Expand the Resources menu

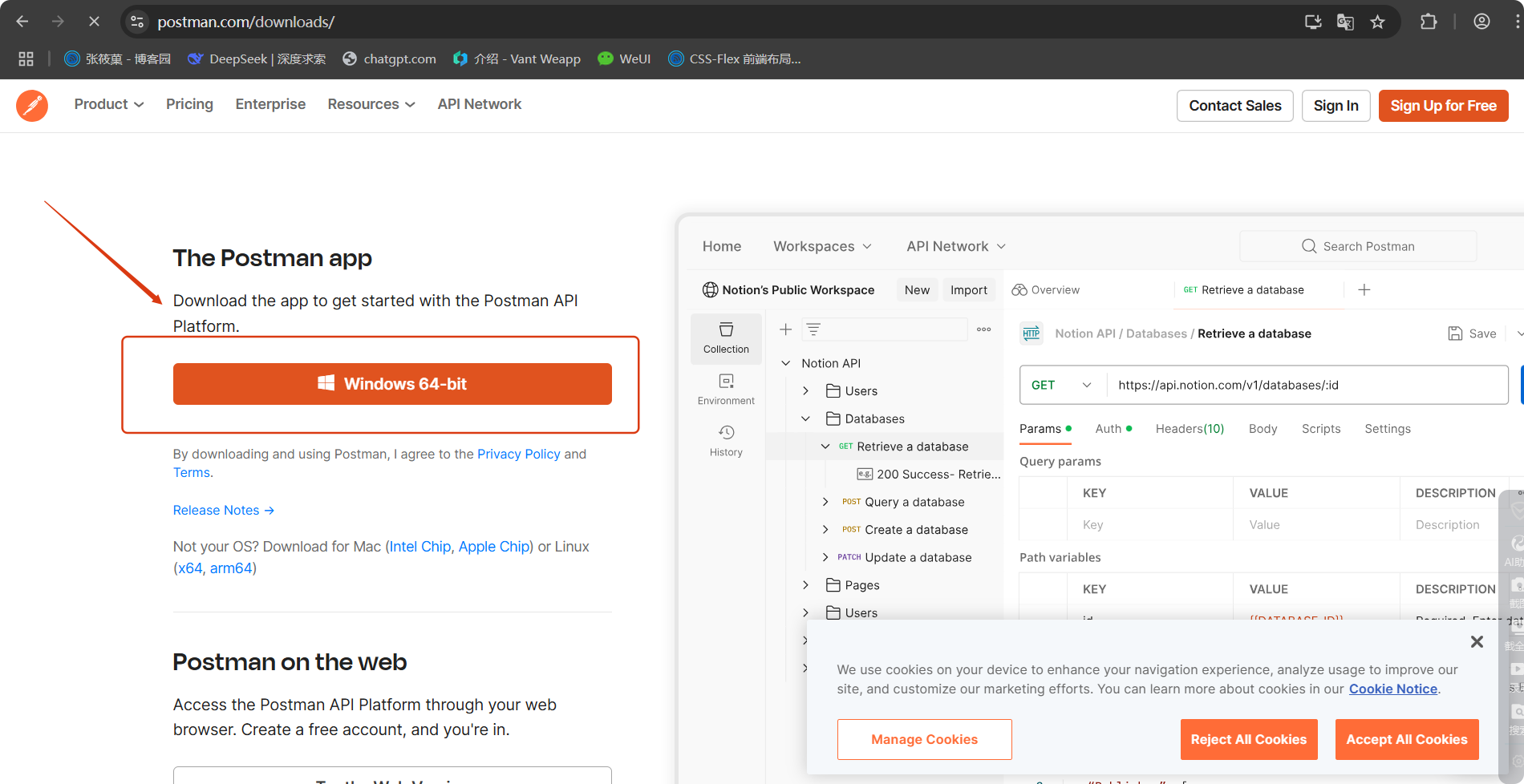click(371, 104)
